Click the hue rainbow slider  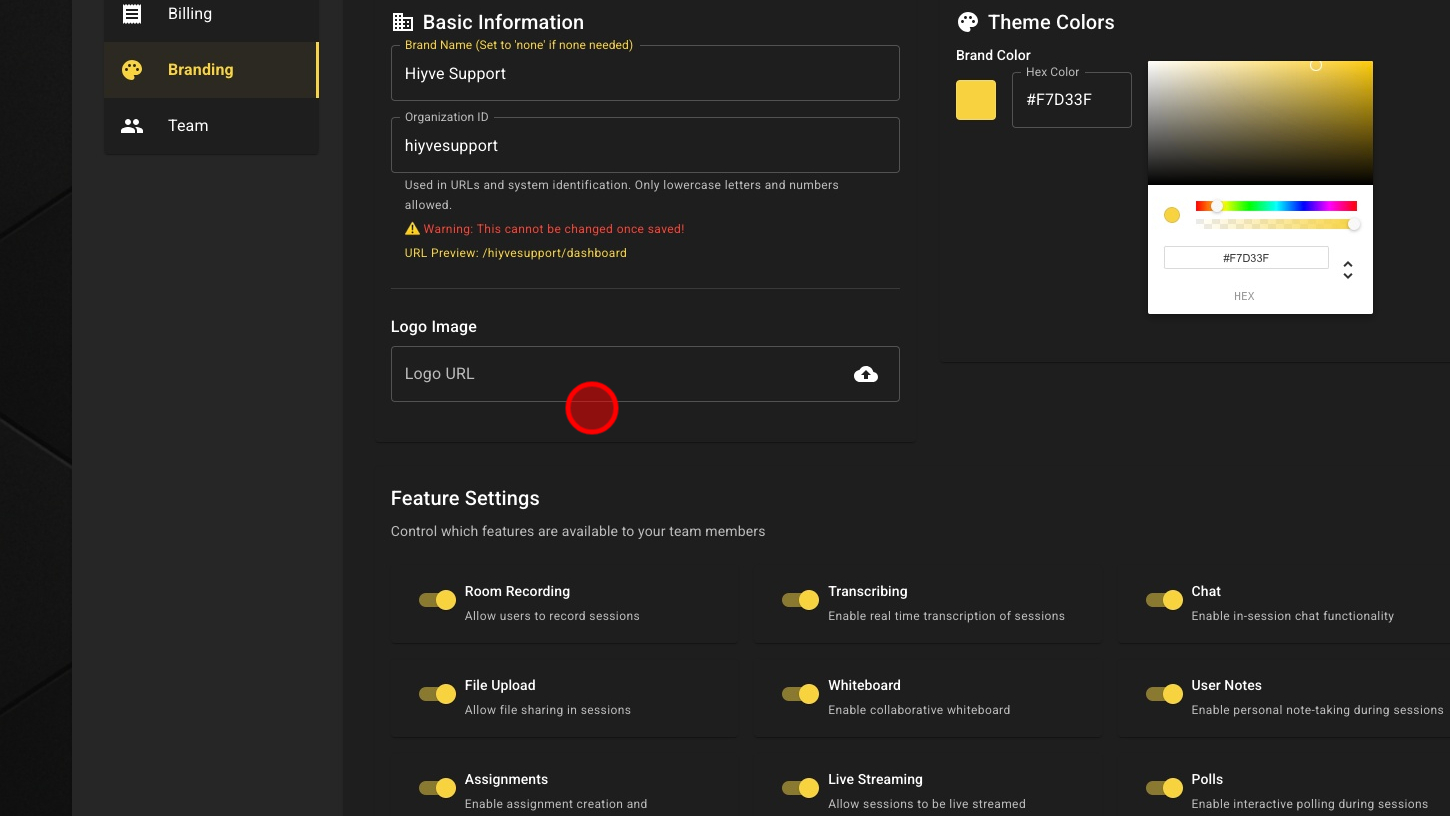(x=1276, y=206)
